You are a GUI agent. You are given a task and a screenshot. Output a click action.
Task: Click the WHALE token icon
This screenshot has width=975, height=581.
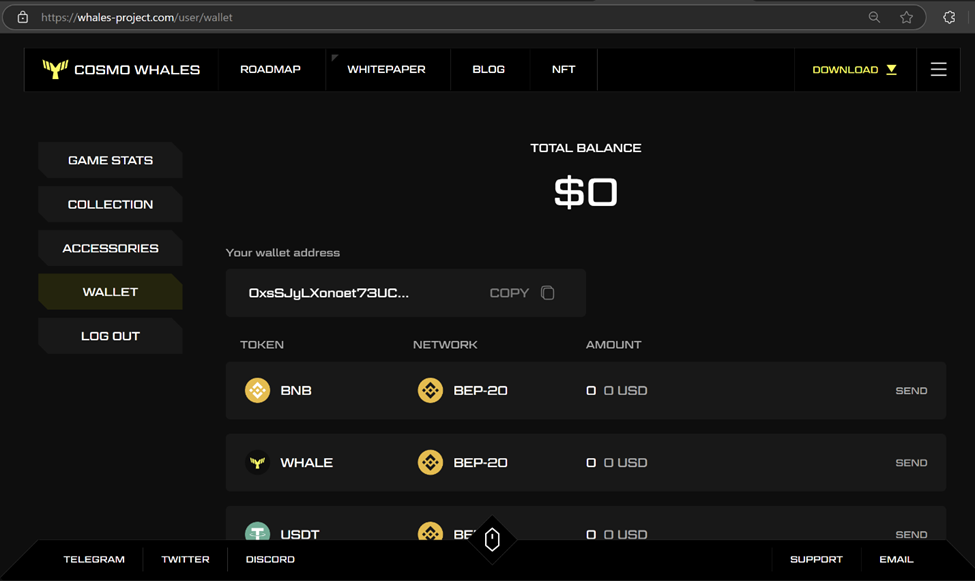point(257,463)
